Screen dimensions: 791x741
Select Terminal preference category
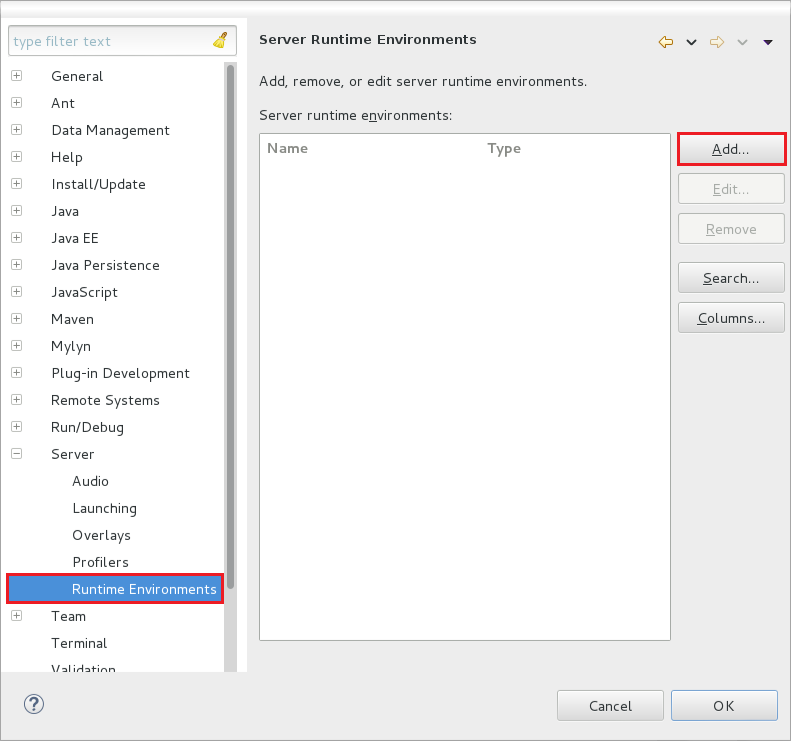coord(79,643)
